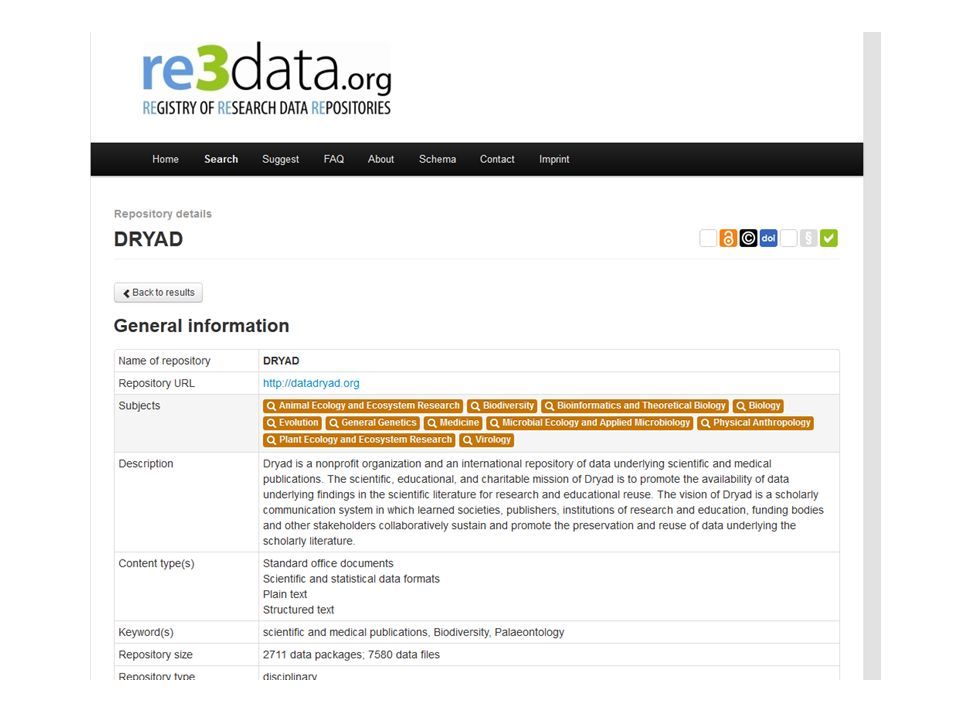Click 'Plain text' content type

[285, 594]
